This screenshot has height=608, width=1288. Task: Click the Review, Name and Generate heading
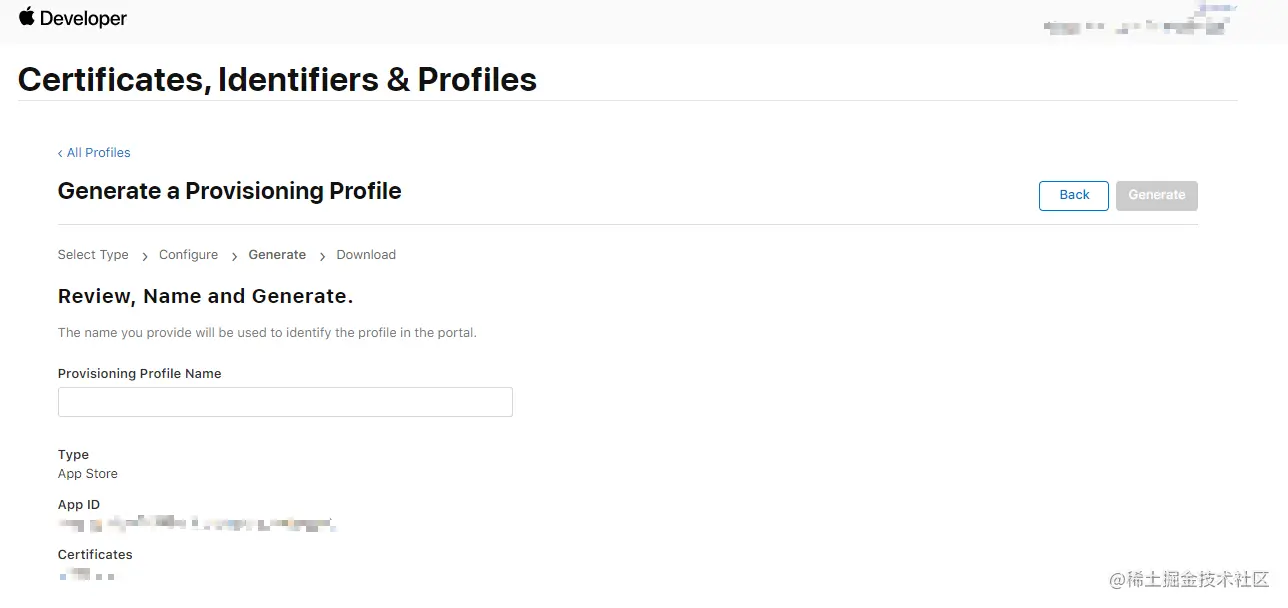(x=205, y=297)
